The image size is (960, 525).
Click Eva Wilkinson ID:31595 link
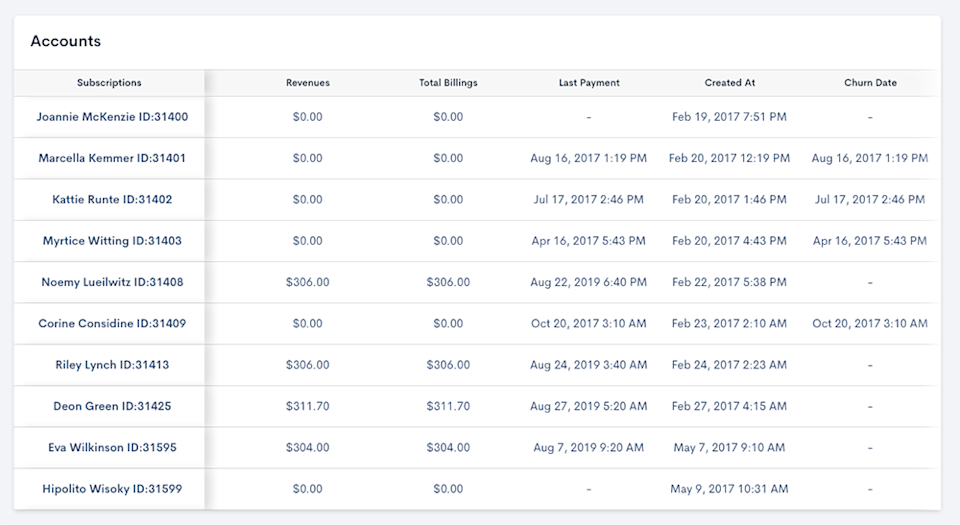click(112, 448)
